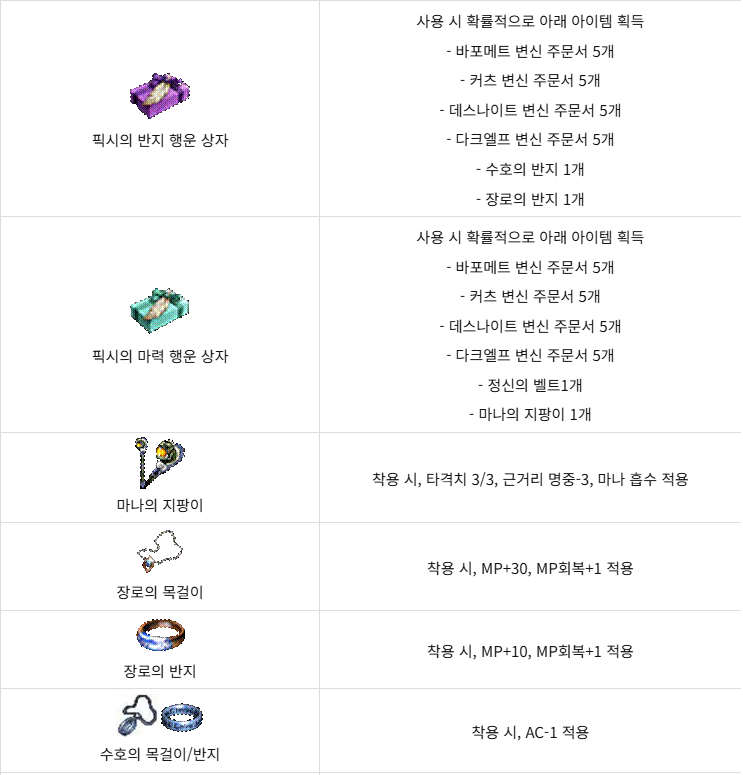Click the 장로의 반지 item name
This screenshot has height=775, width=743.
[x=160, y=671]
